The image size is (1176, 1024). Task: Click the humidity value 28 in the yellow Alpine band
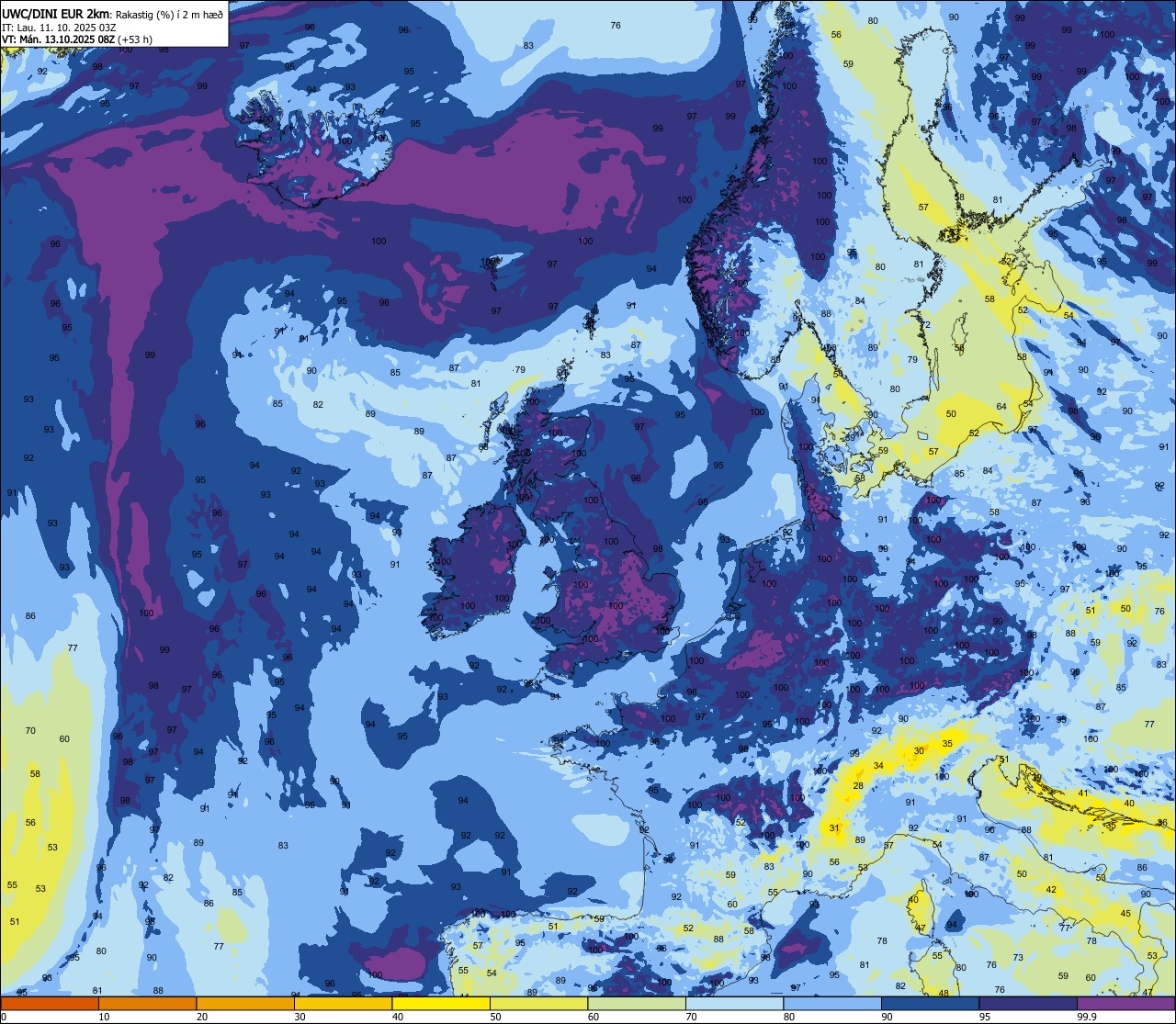tap(858, 785)
